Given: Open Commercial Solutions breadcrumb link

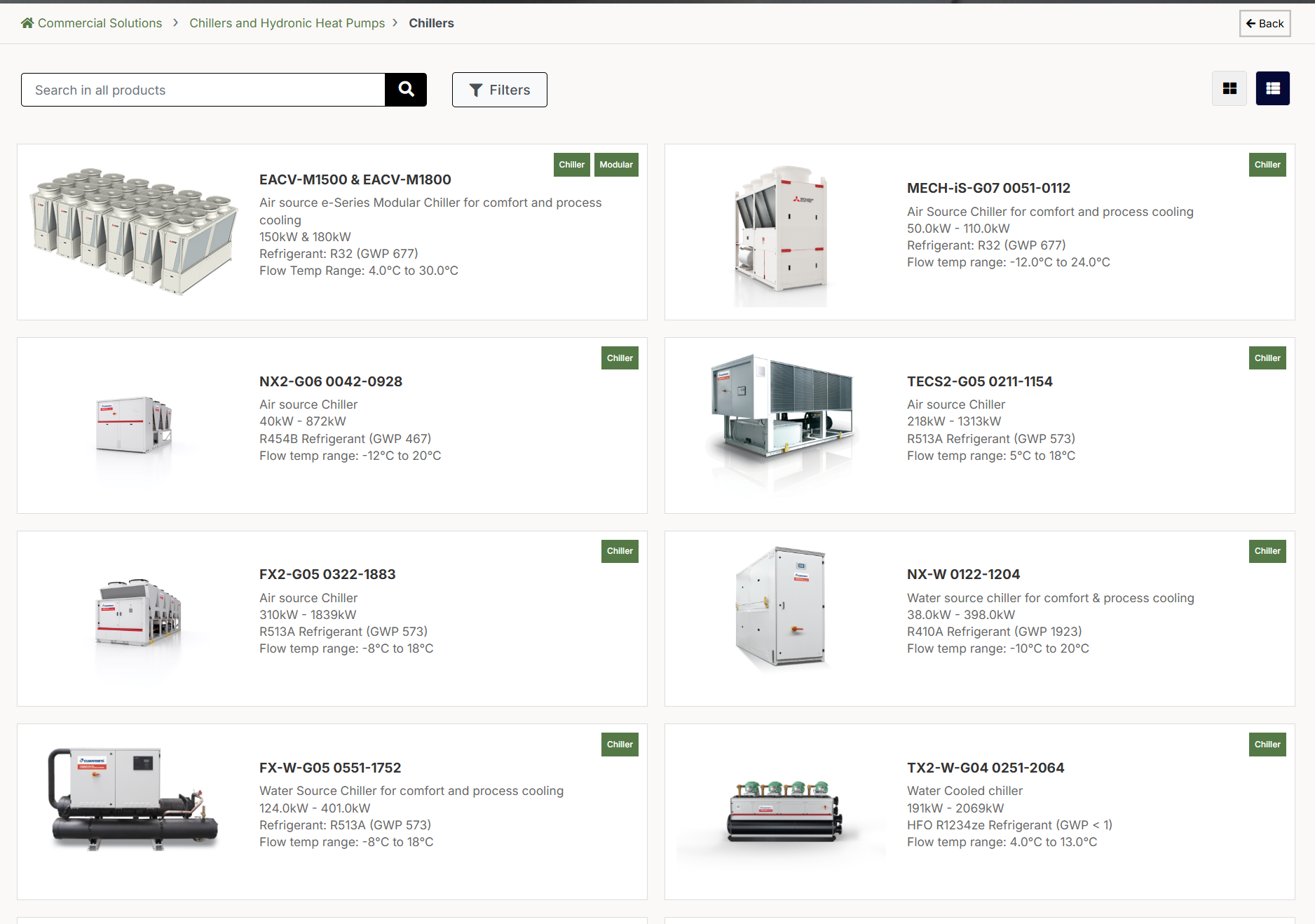Looking at the screenshot, I should [x=100, y=23].
